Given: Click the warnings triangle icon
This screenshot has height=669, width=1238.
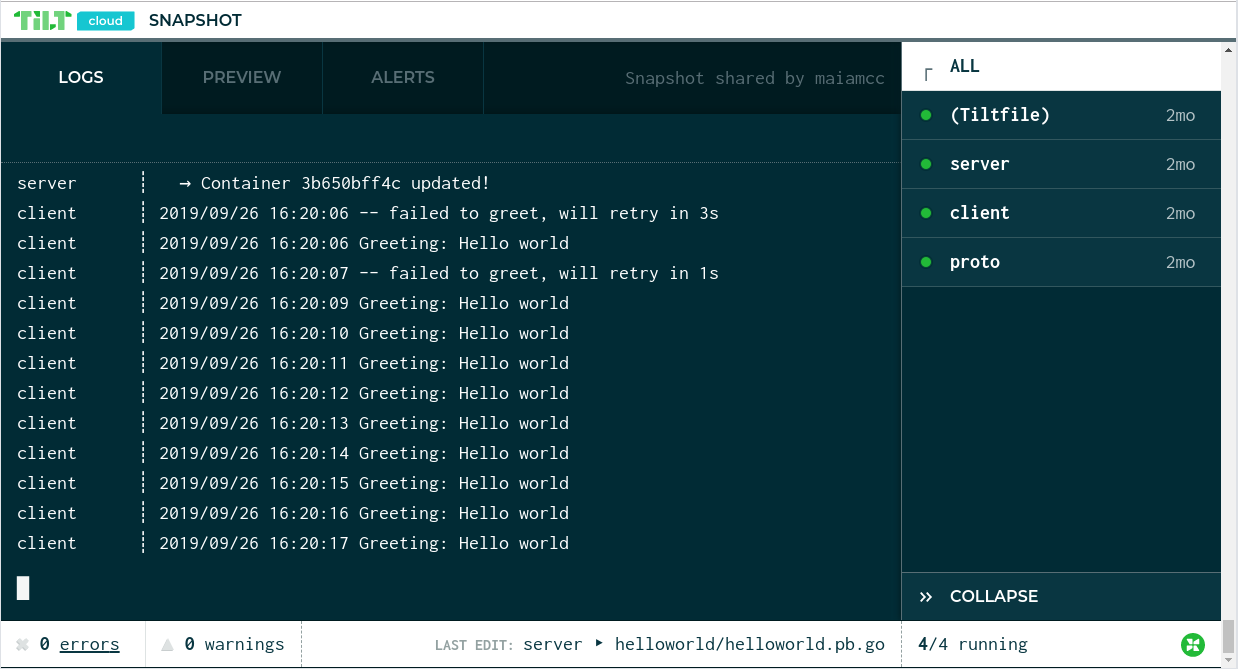Looking at the screenshot, I should coord(168,645).
